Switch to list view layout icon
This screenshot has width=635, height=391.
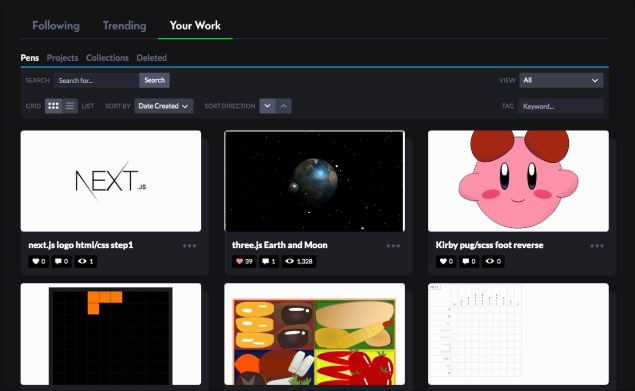click(70, 106)
